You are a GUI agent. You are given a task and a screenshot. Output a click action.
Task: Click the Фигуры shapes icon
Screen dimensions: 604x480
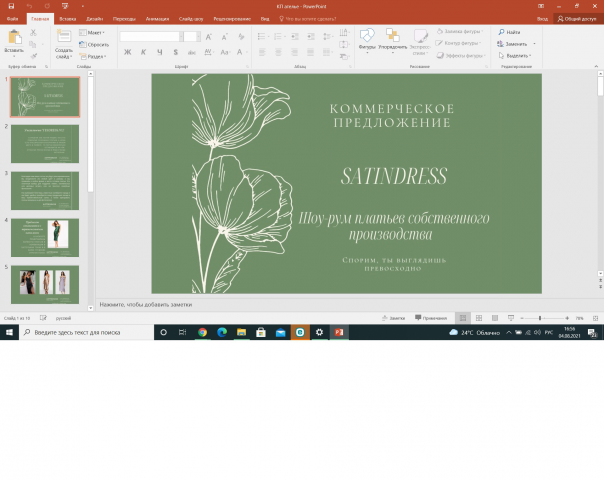click(x=367, y=35)
